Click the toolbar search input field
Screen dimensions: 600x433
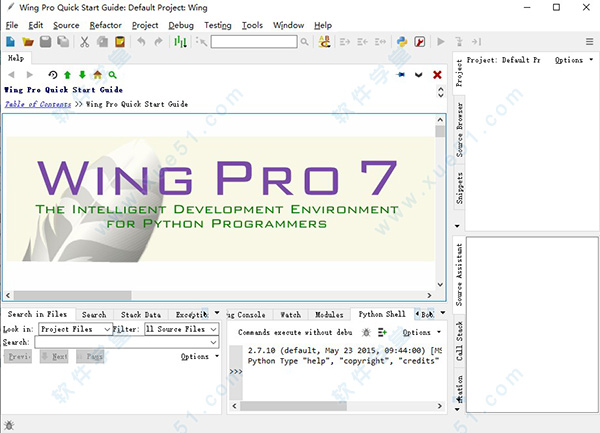[x=254, y=42]
